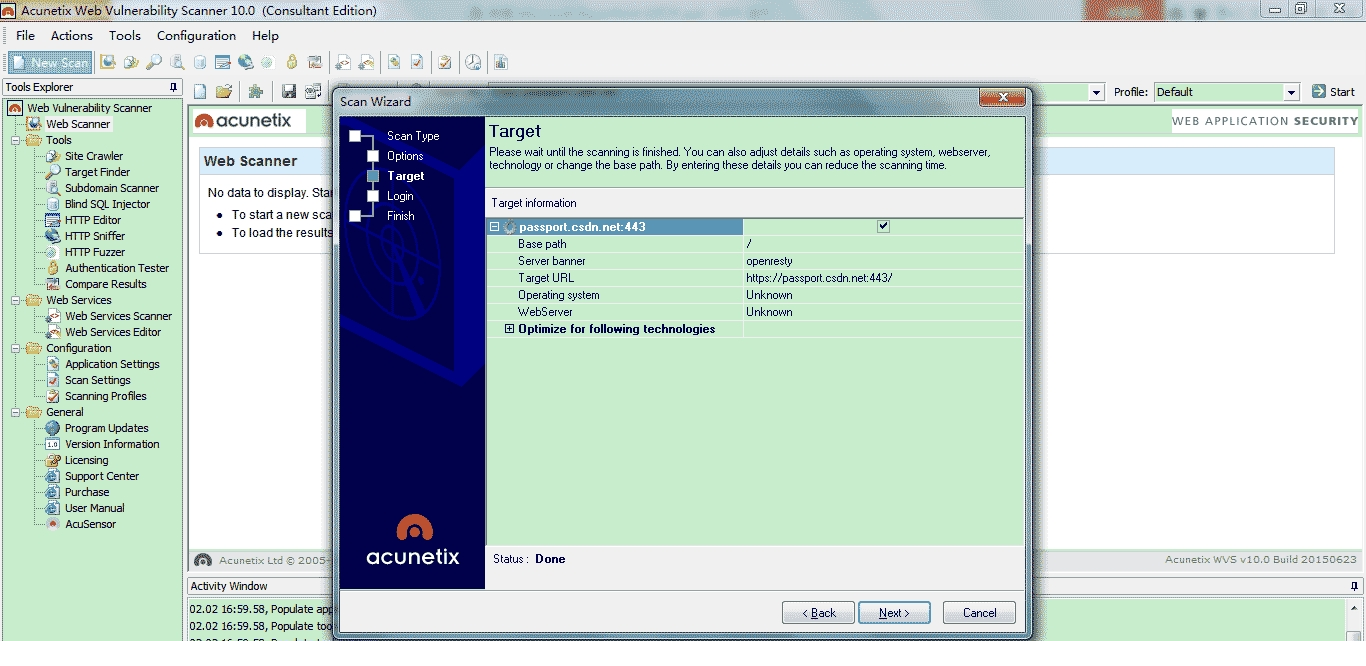Select Target Finder in Tools Explorer

[x=98, y=172]
